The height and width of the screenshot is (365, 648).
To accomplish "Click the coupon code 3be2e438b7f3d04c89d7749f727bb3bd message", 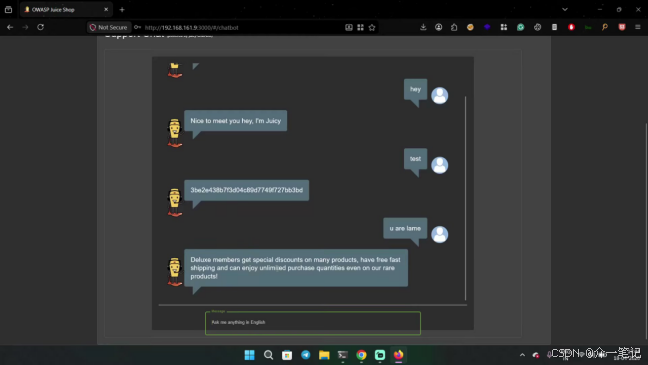I will point(246,190).
